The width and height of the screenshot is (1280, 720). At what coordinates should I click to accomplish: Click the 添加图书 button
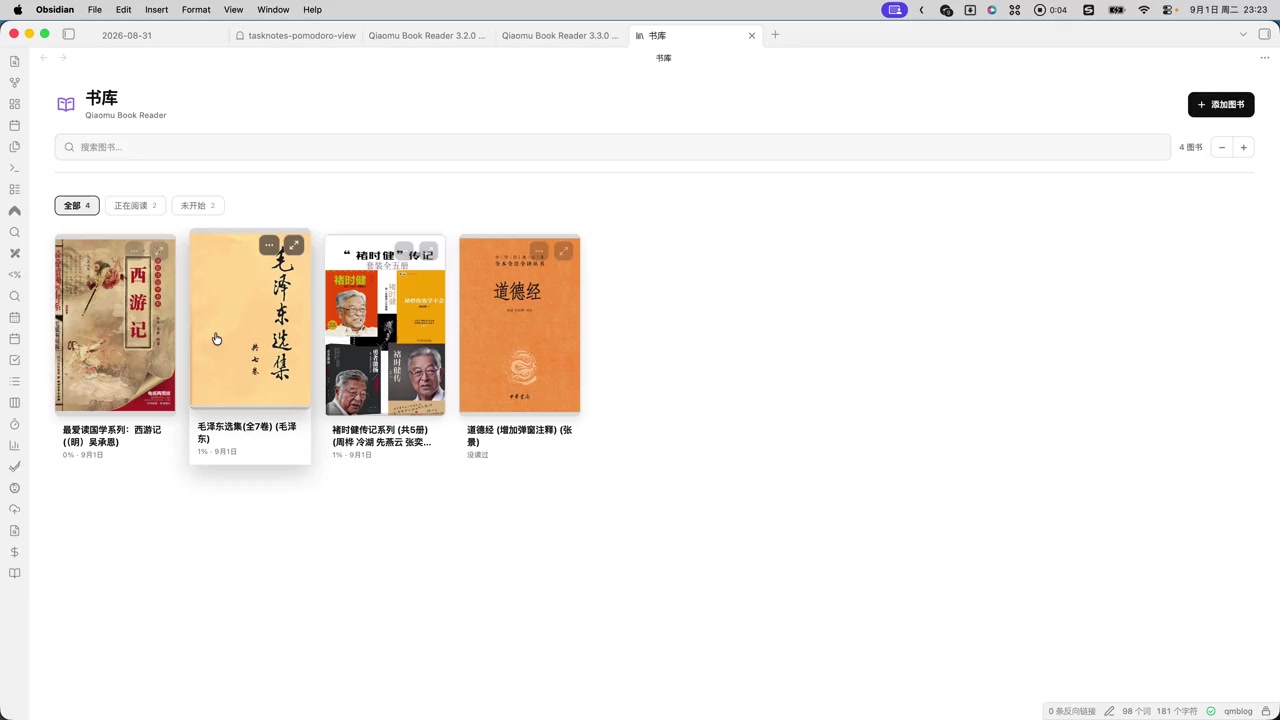1221,105
